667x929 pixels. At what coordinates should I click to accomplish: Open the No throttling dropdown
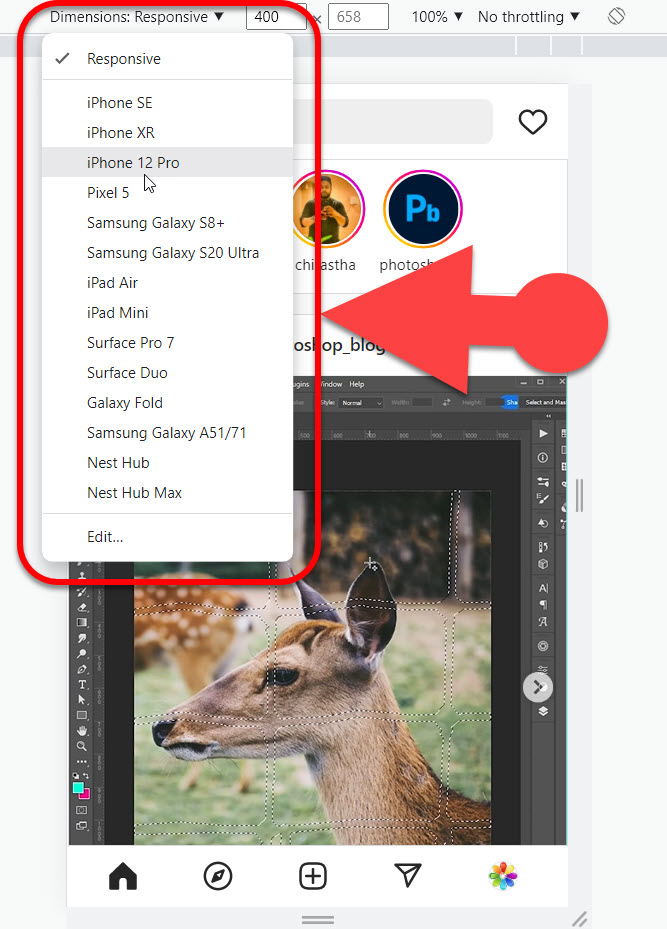528,17
